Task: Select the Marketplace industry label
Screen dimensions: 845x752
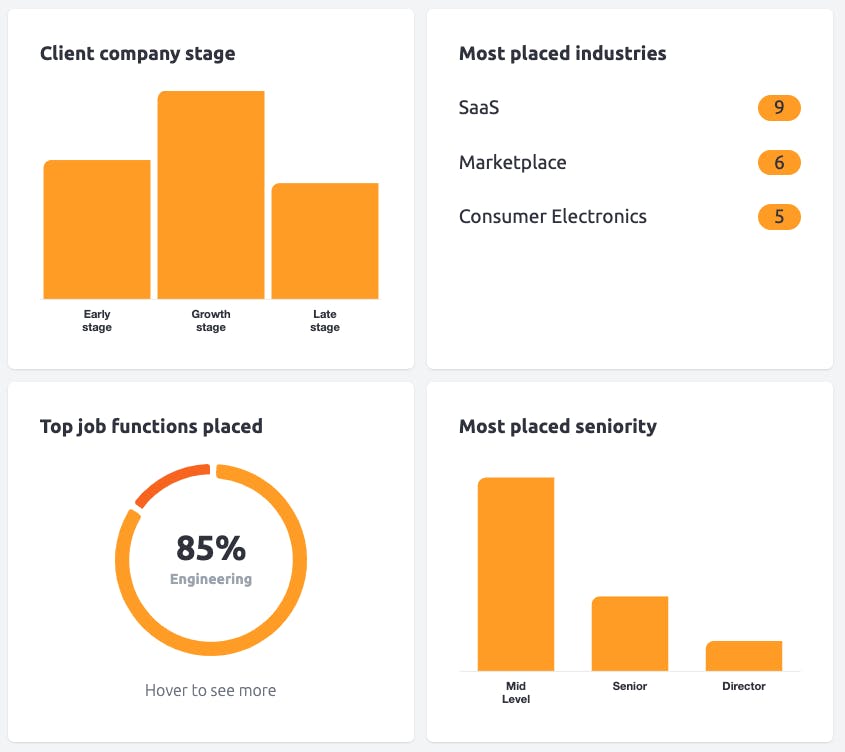Action: click(512, 162)
